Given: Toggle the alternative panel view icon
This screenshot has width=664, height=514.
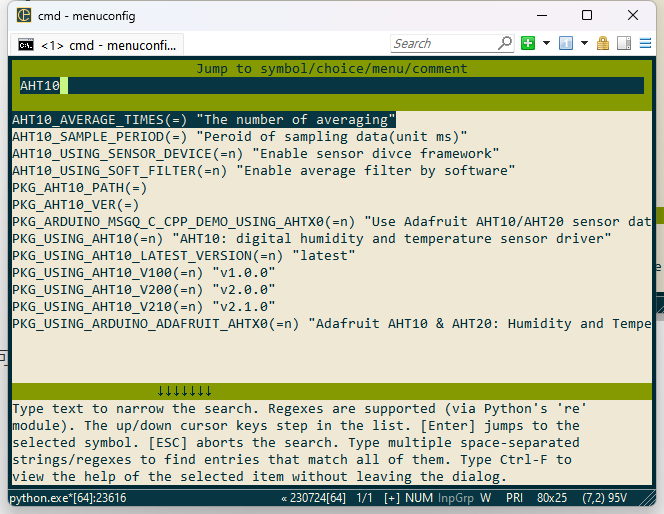Looking at the screenshot, I should 624,43.
